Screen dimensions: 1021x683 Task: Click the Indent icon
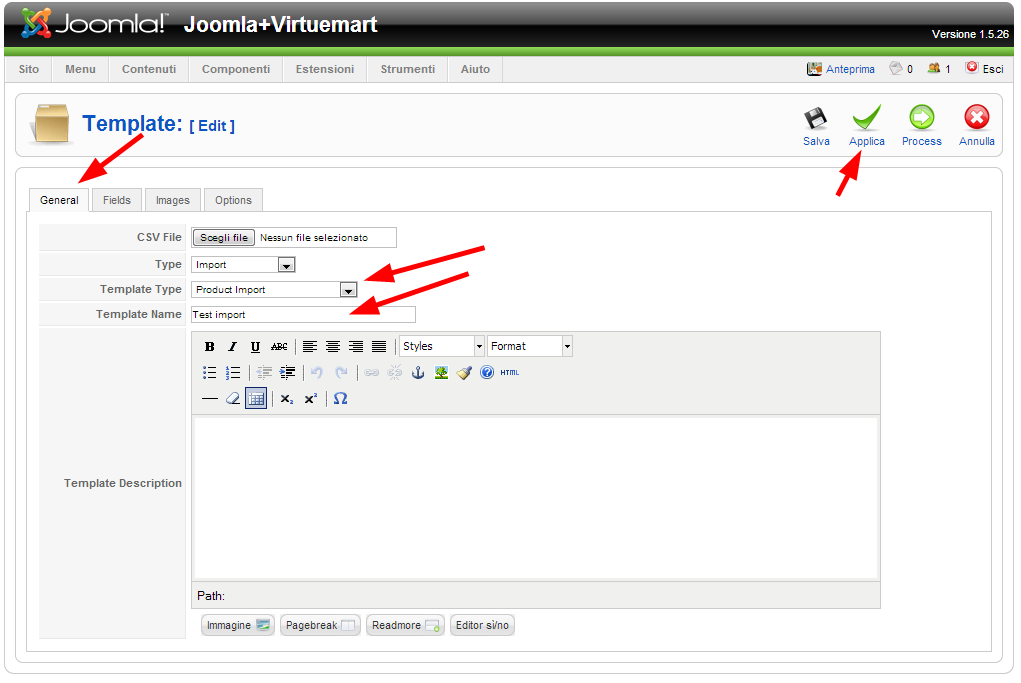pos(287,373)
